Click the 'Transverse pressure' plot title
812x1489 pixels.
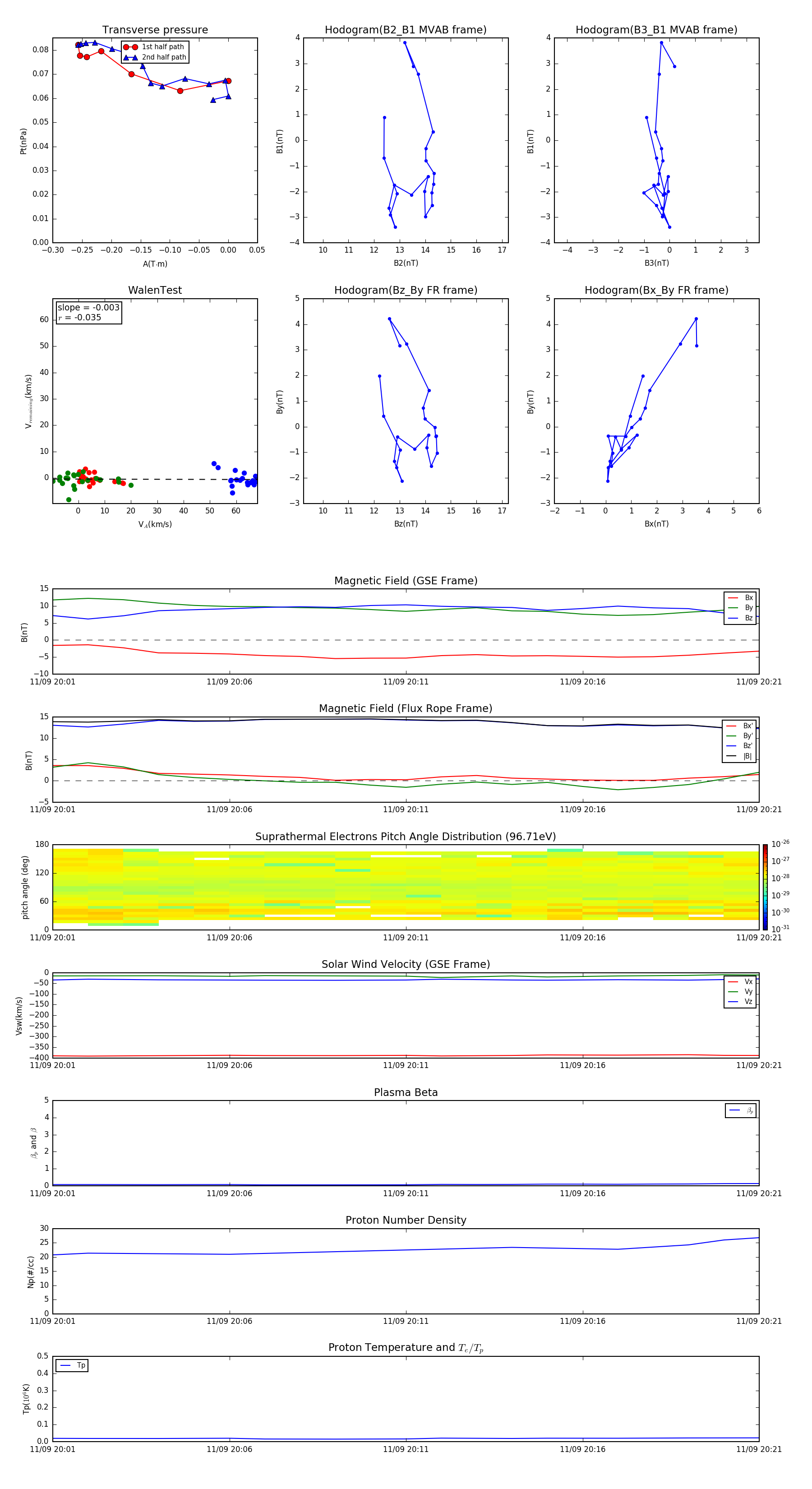pyautogui.click(x=155, y=29)
